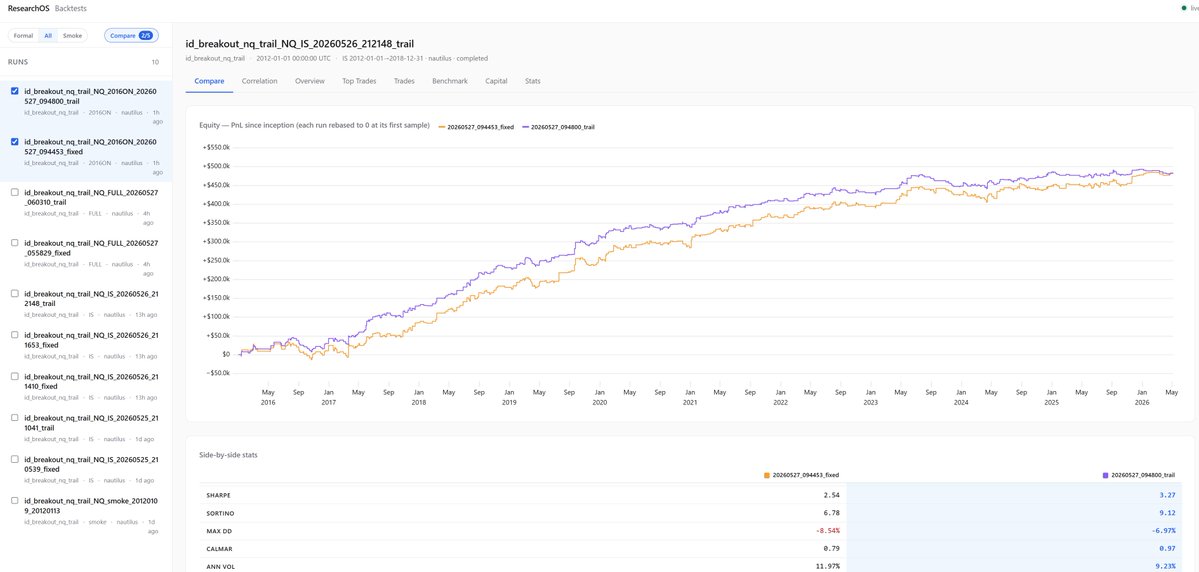Open the Trades tab
The width and height of the screenshot is (1199, 572).
coord(404,81)
